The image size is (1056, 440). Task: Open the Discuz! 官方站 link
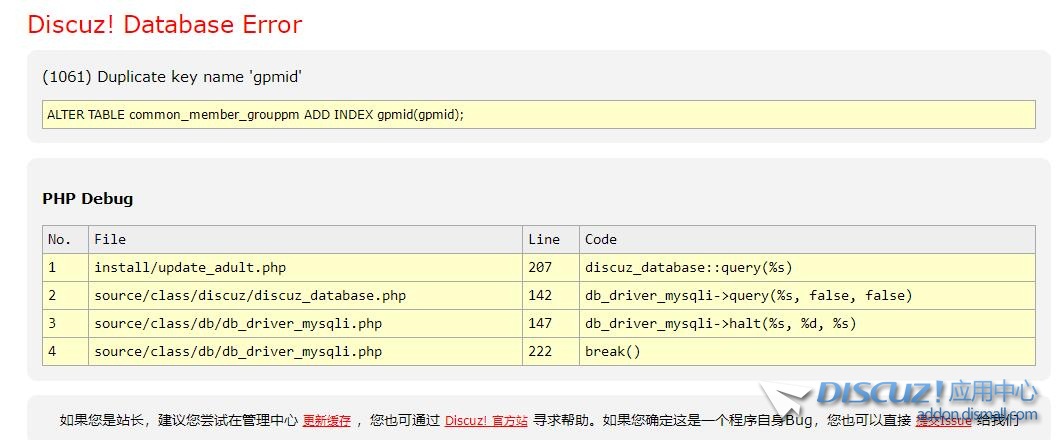[486, 421]
